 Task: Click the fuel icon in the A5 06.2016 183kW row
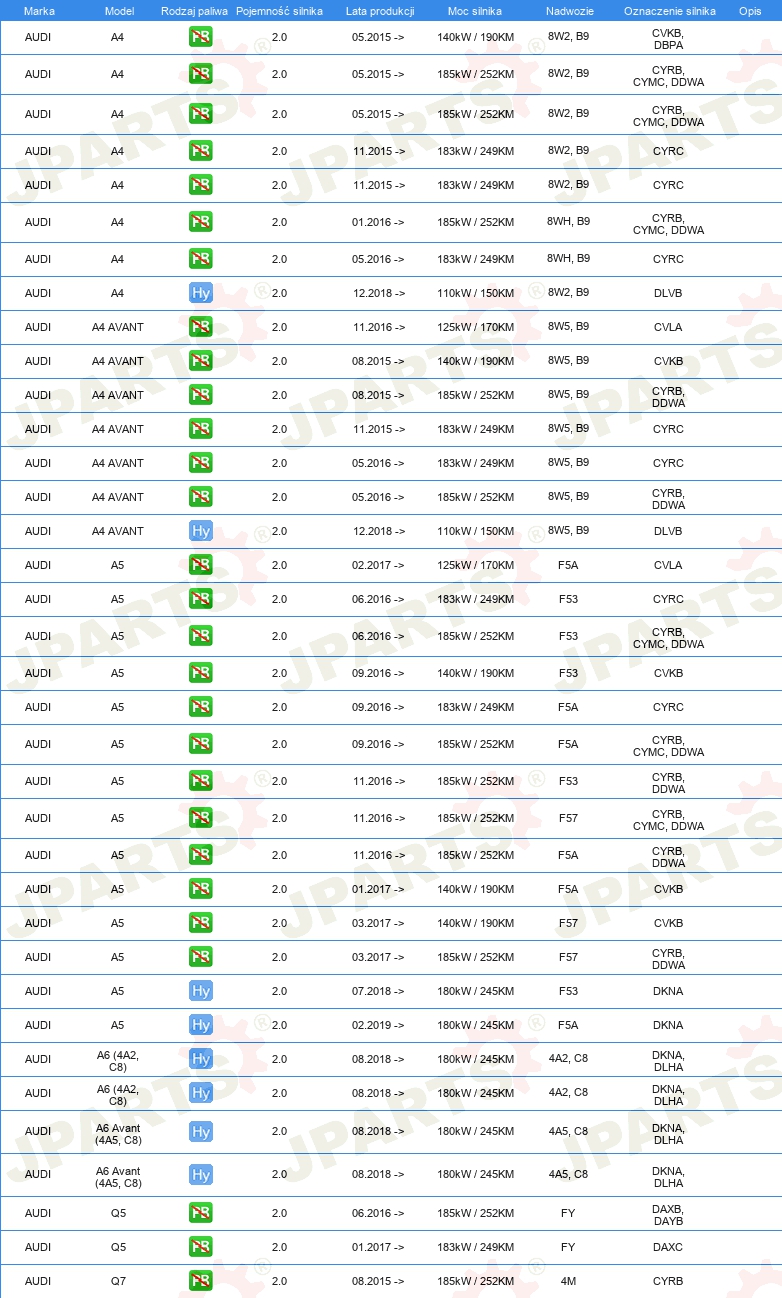tap(201, 599)
